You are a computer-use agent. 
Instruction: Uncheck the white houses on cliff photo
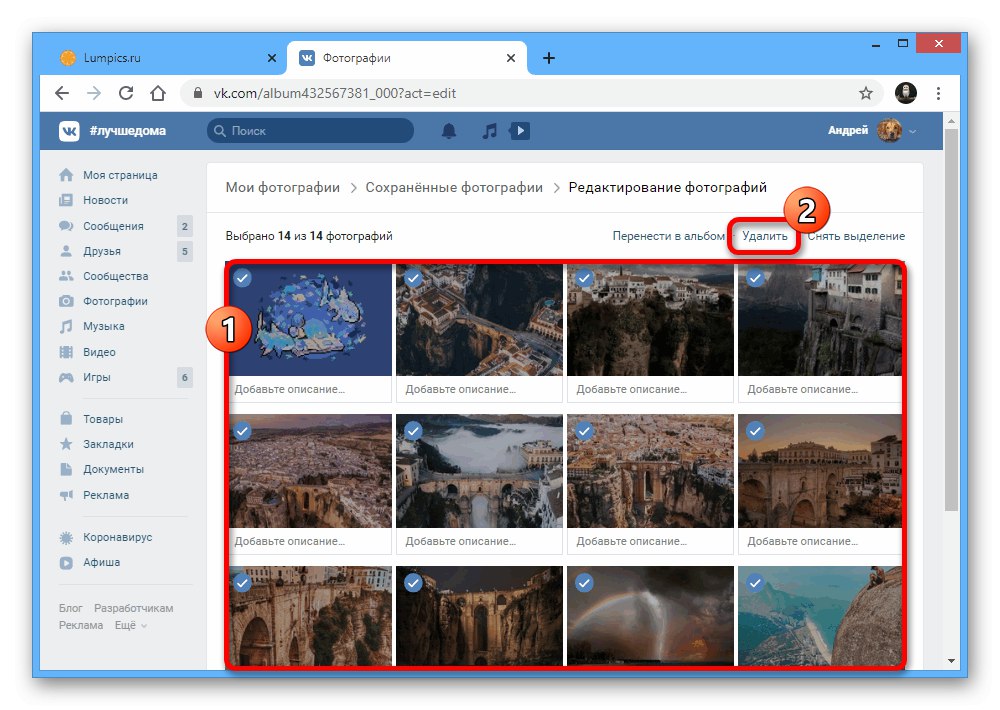[x=584, y=278]
